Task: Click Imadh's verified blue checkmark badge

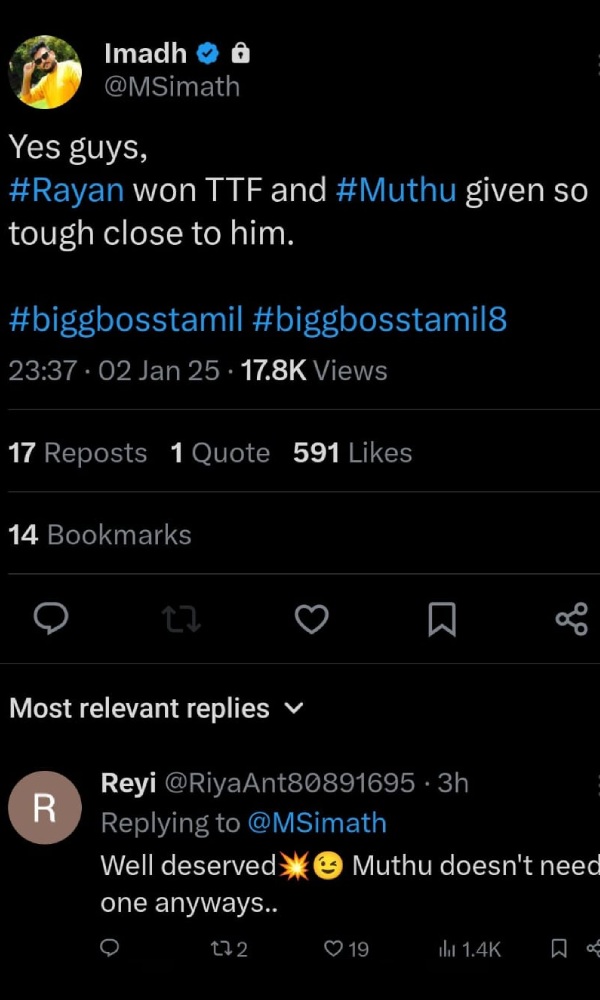Action: (207, 53)
